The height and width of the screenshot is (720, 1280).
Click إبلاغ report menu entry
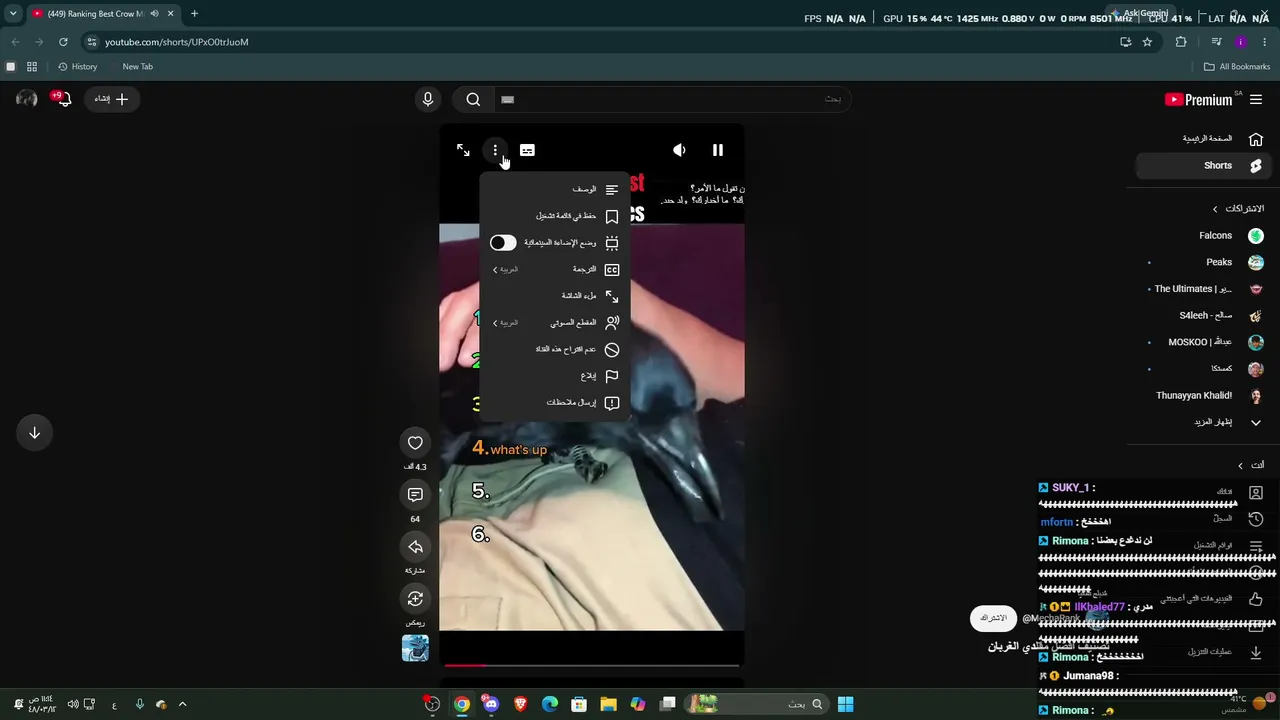555,376
